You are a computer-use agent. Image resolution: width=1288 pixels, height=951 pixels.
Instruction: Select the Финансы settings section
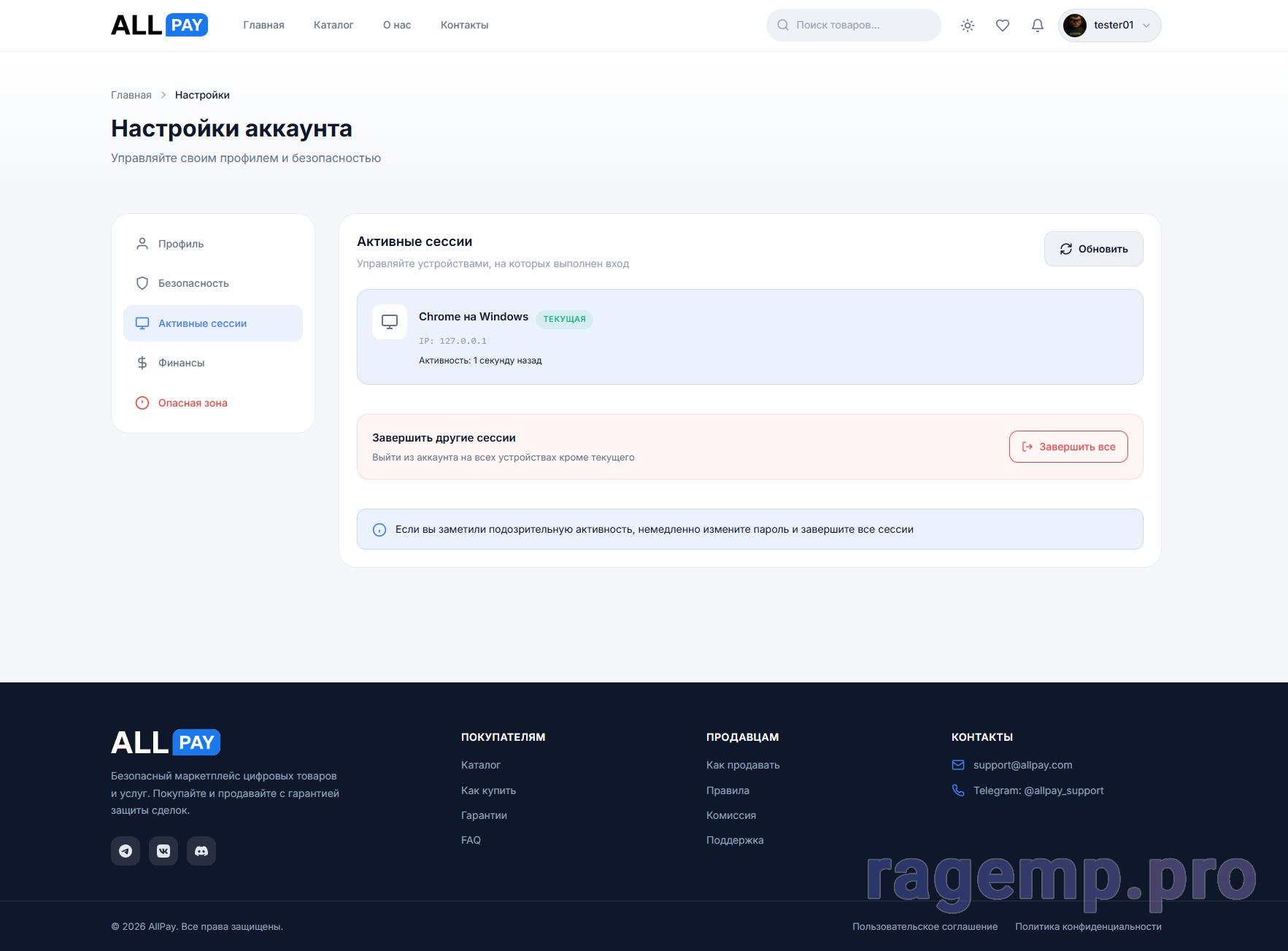point(181,363)
